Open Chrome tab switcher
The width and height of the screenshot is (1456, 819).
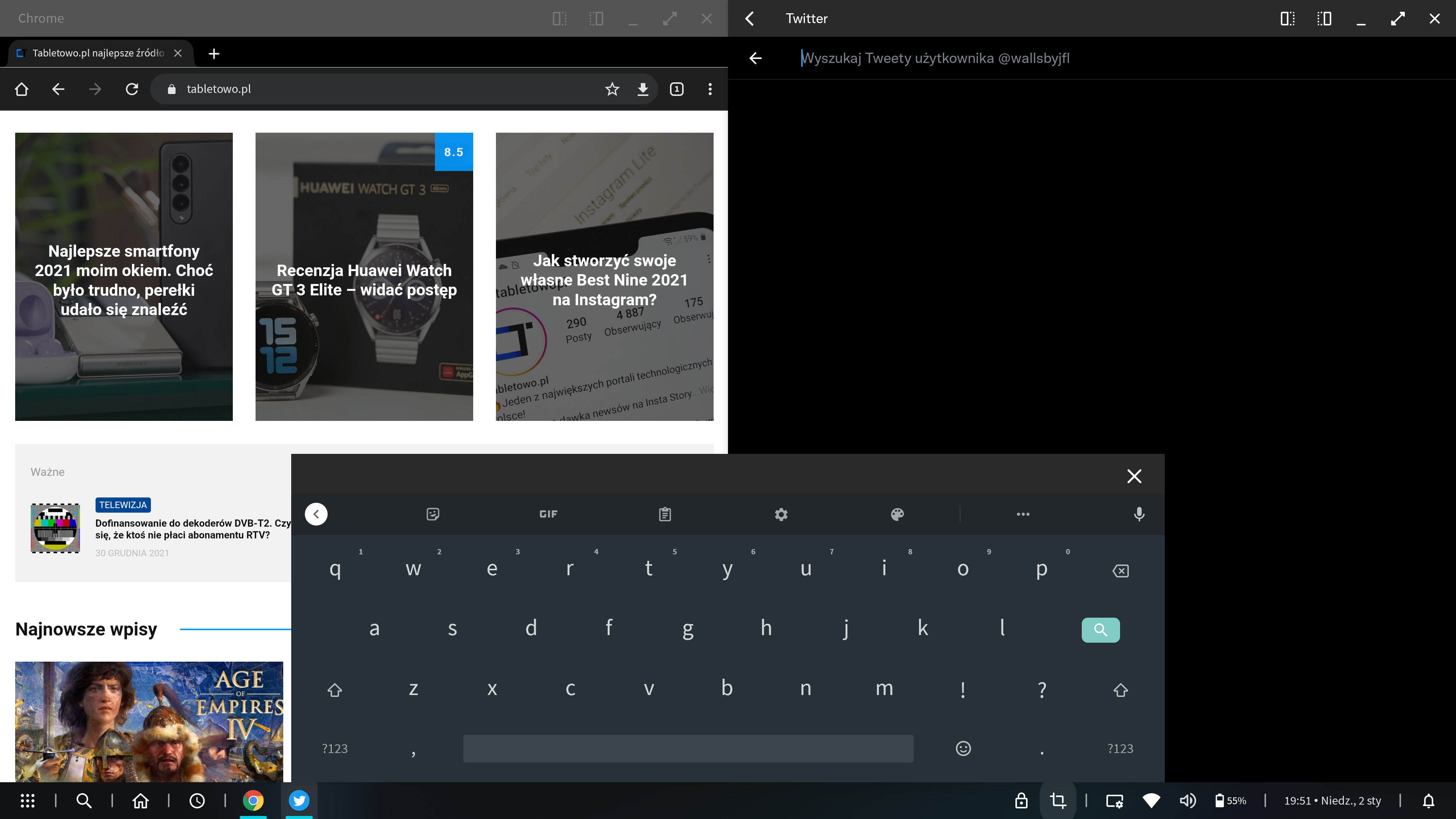676,89
